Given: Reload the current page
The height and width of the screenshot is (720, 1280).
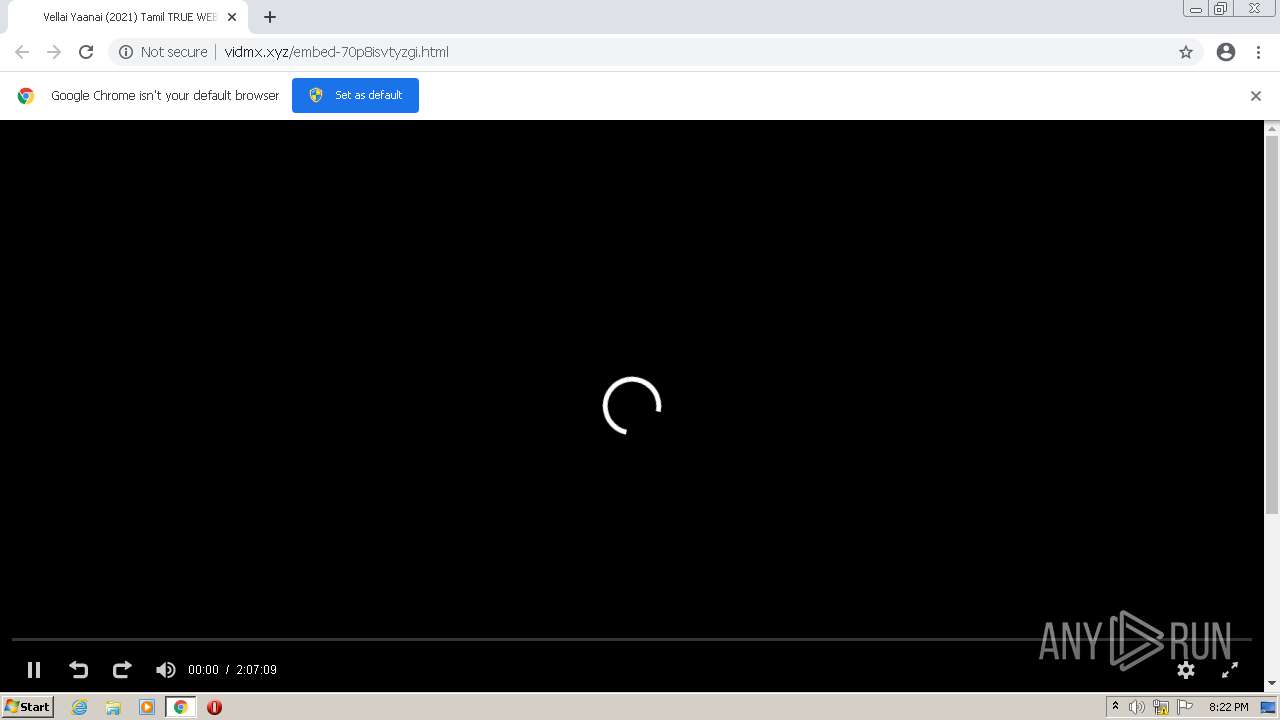Looking at the screenshot, I should click(x=86, y=52).
